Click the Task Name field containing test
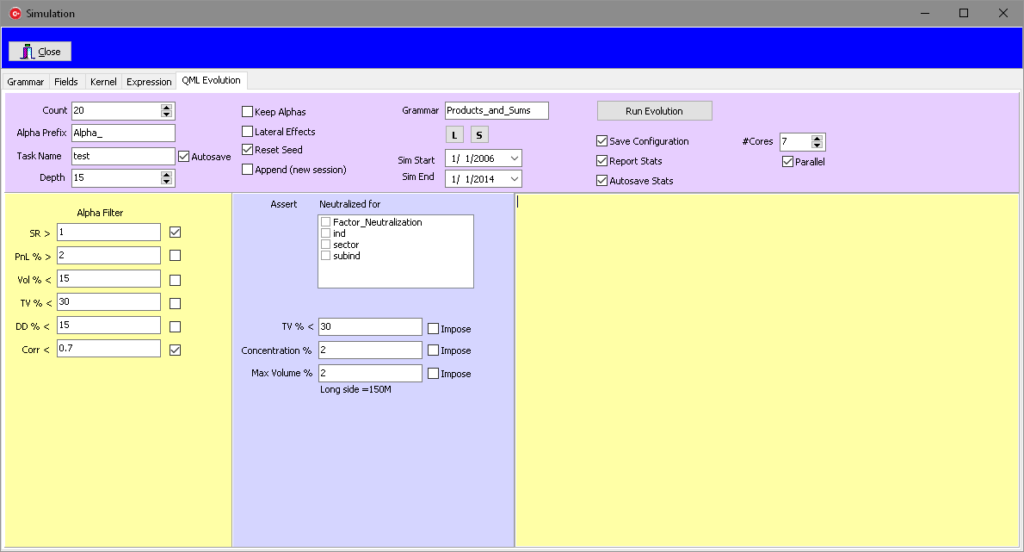 coord(123,156)
